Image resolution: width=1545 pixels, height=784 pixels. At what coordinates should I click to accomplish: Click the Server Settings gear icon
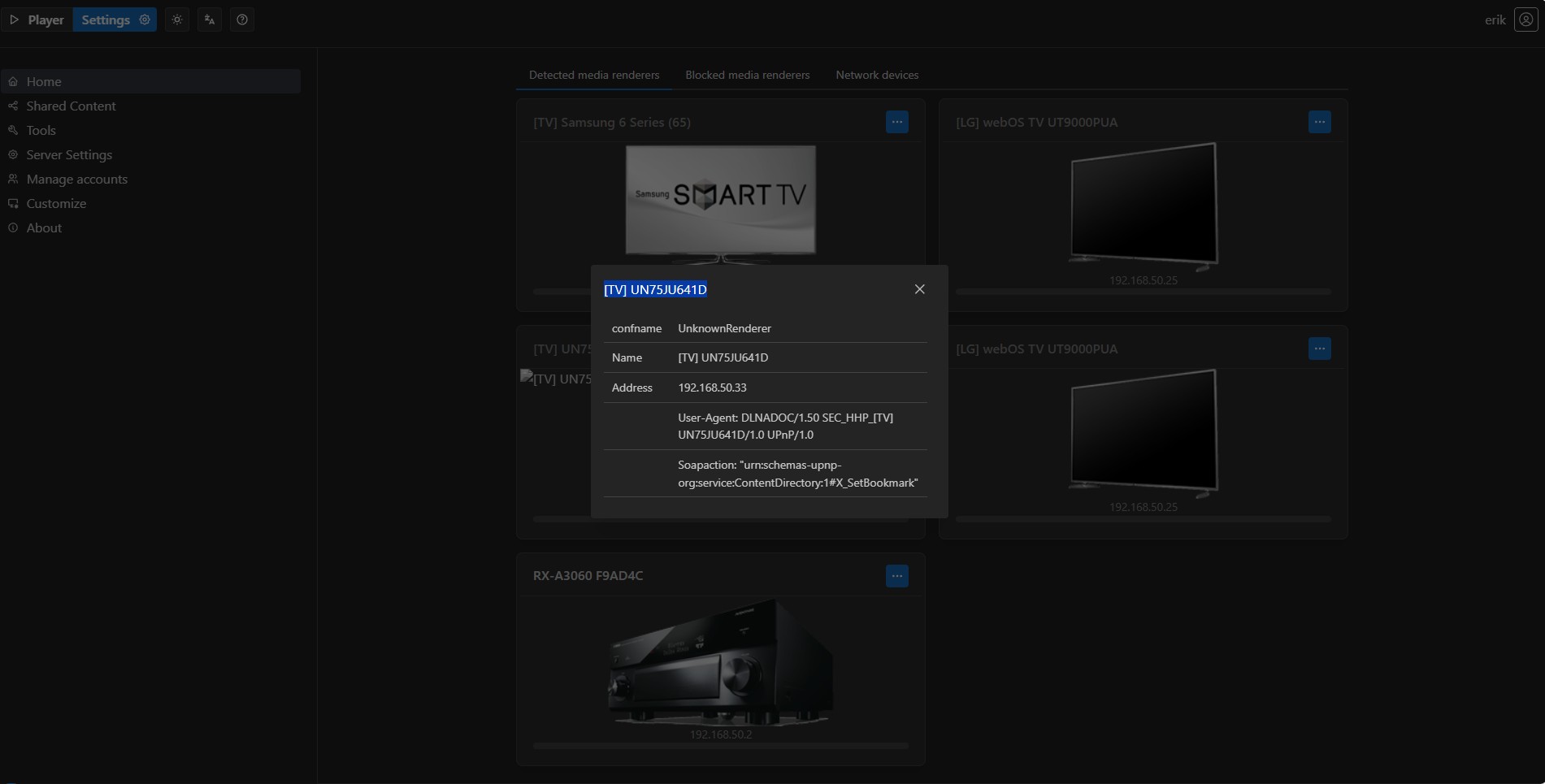coord(13,154)
